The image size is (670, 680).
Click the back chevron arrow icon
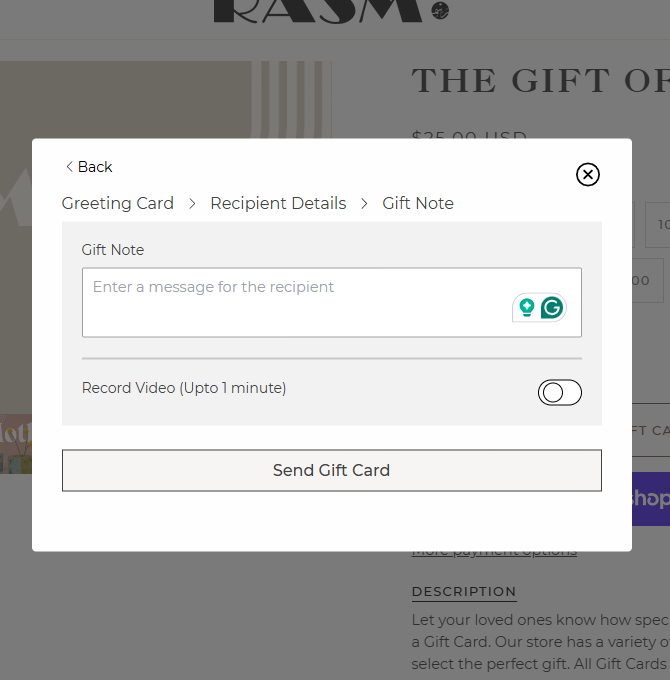69,167
